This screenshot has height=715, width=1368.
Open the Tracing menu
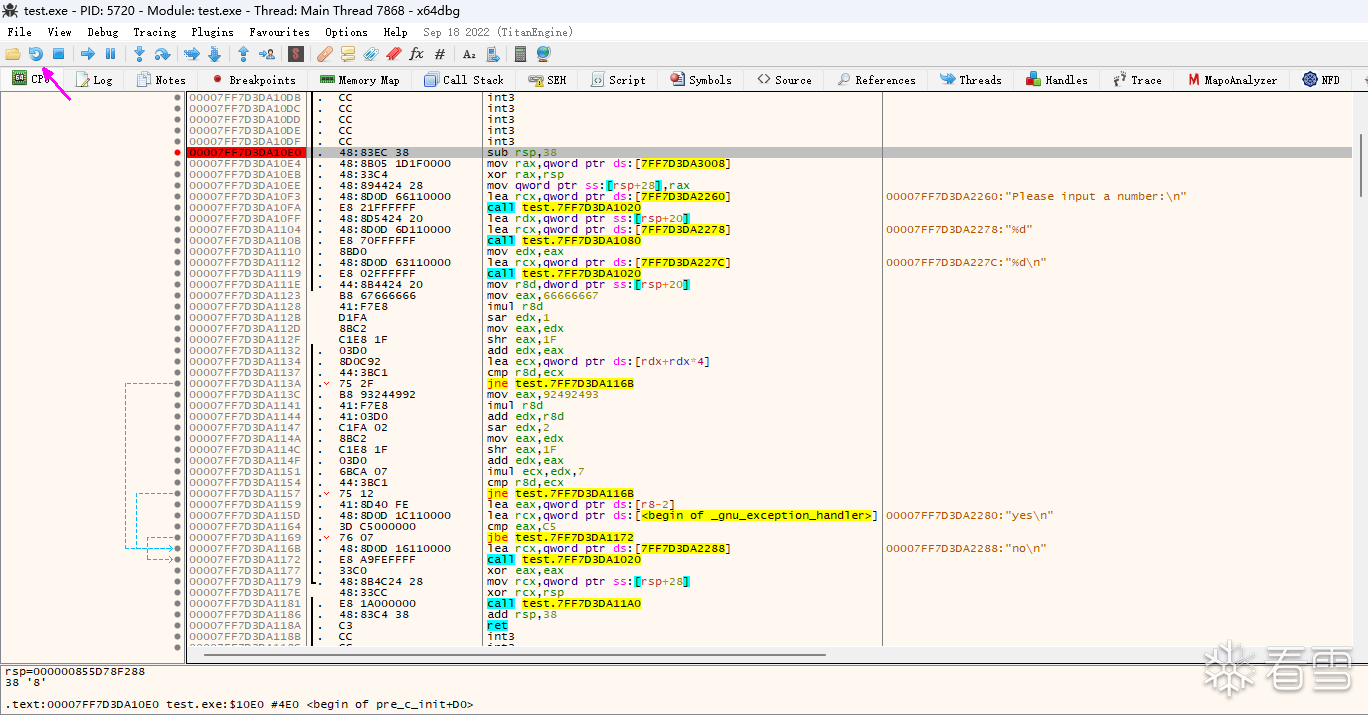[x=155, y=32]
